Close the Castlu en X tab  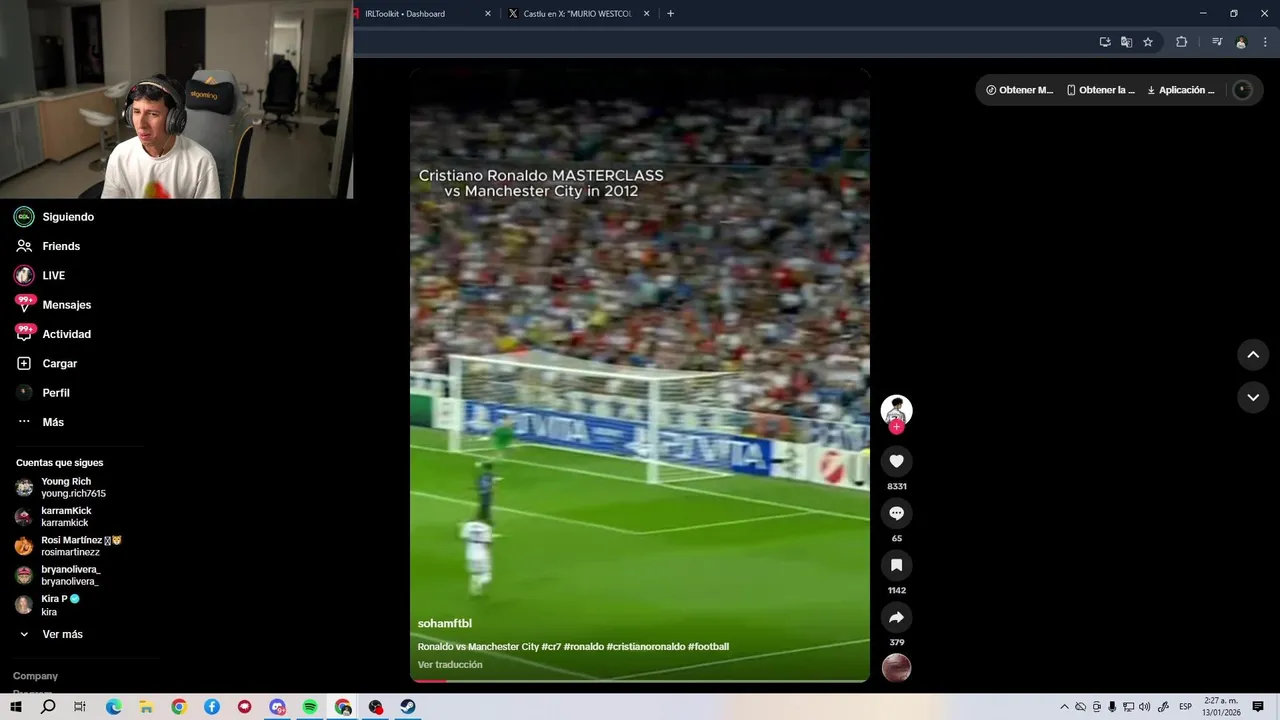(x=646, y=14)
